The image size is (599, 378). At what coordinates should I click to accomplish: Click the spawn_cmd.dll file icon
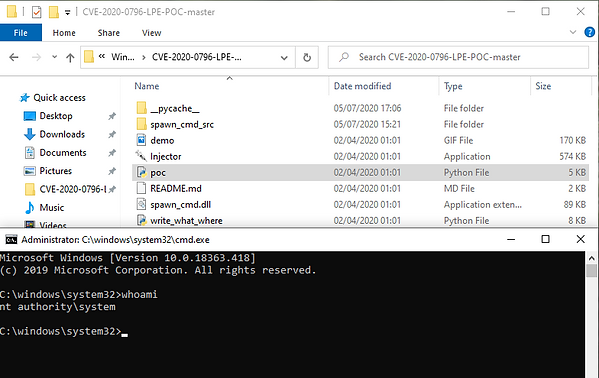pos(141,204)
